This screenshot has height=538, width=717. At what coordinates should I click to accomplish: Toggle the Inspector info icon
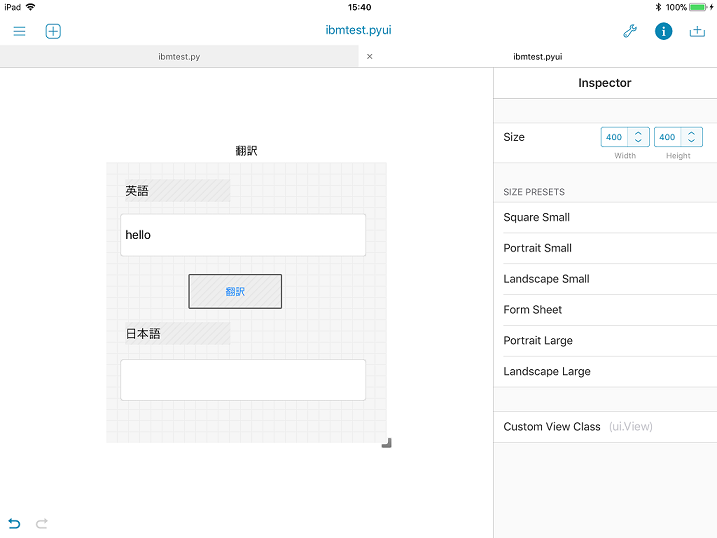pyautogui.click(x=663, y=31)
